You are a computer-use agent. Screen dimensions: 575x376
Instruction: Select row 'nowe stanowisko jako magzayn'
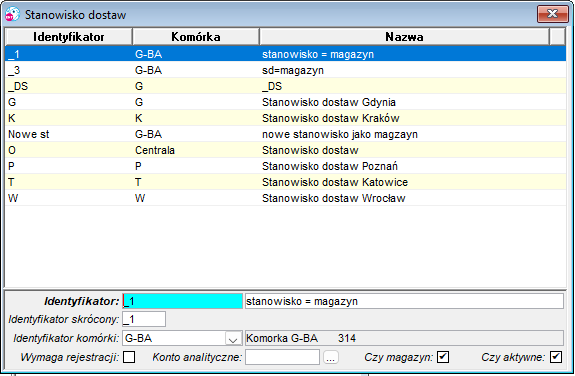coord(286,134)
